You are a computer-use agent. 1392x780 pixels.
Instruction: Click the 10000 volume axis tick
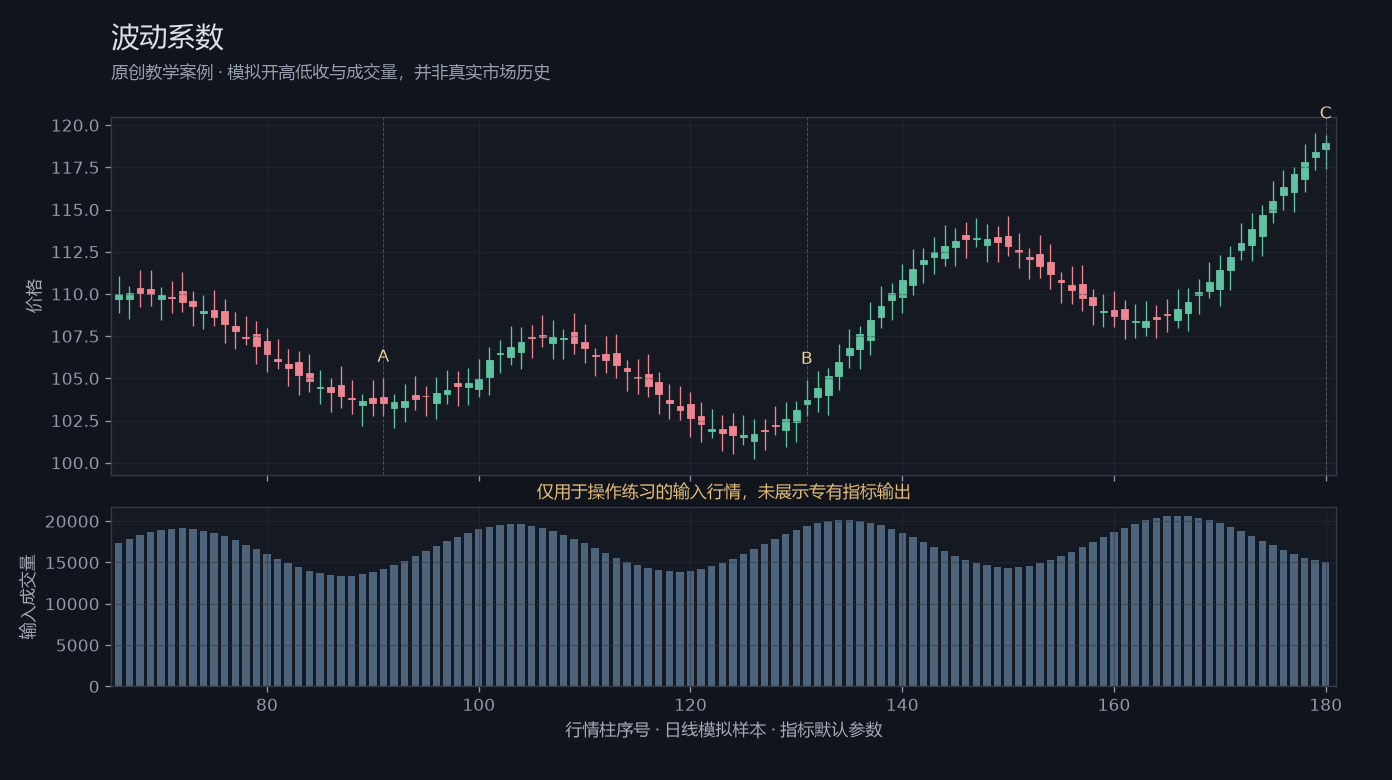73,605
